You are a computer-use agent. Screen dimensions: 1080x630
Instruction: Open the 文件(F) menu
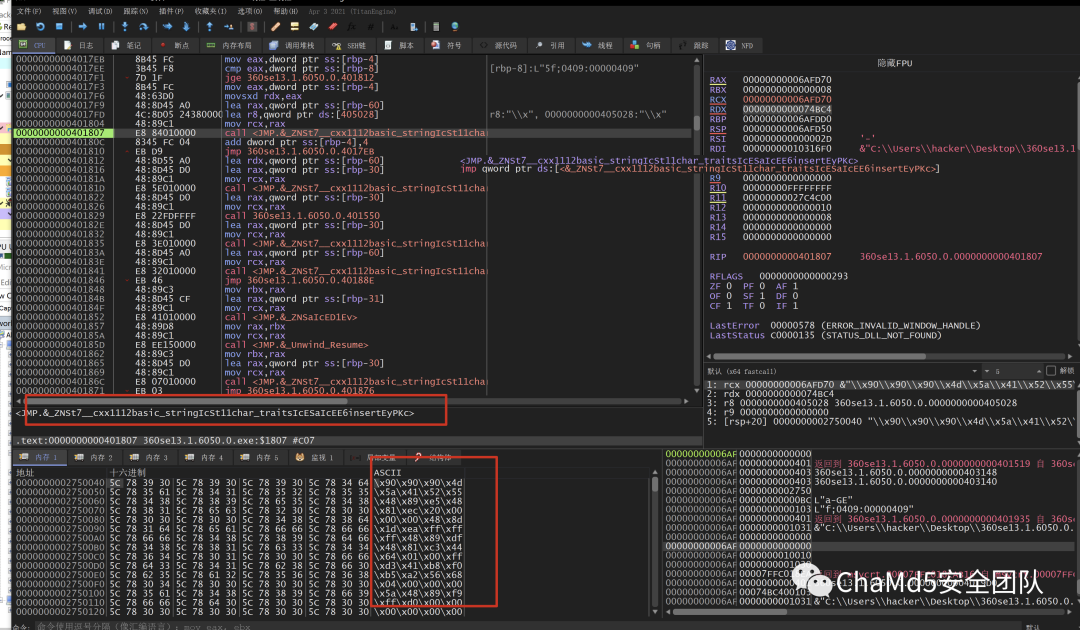coord(29,11)
